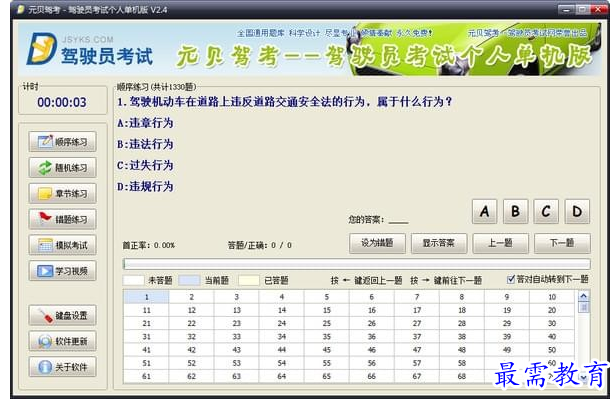Start 随机练习 random practice
The width and height of the screenshot is (616, 406).
[x=62, y=168]
